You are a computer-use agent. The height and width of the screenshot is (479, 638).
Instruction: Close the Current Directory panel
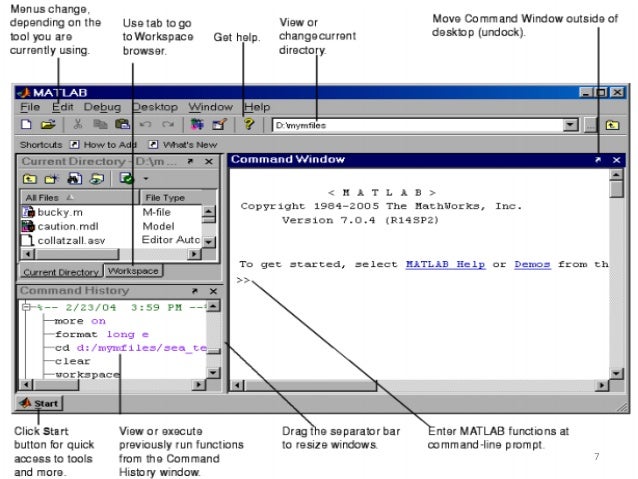(x=209, y=162)
